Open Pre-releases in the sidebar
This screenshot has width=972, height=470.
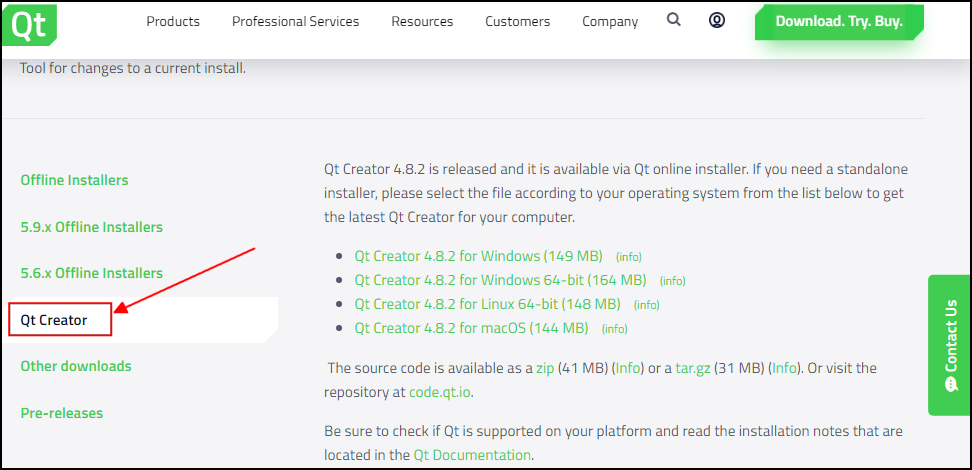(62, 413)
